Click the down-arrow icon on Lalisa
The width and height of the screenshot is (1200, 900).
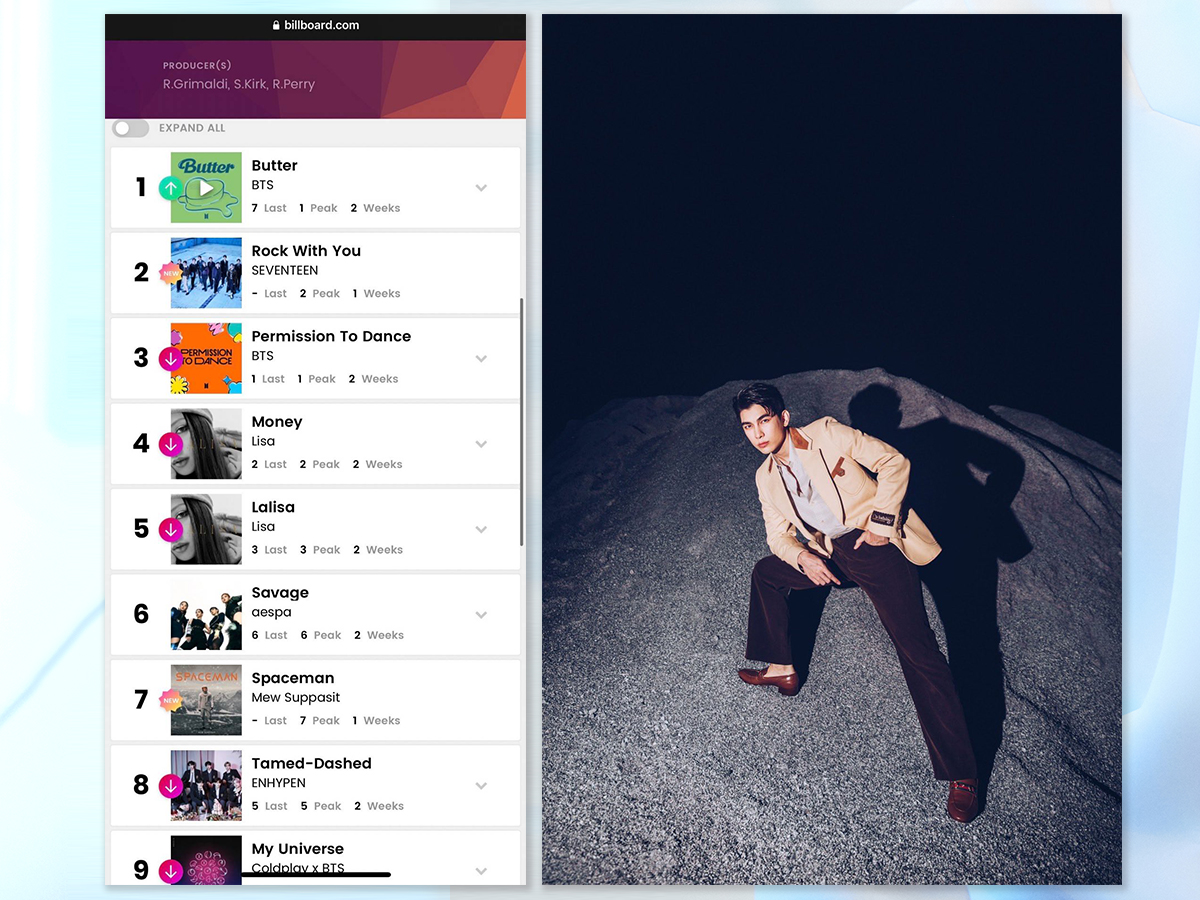coord(171,529)
